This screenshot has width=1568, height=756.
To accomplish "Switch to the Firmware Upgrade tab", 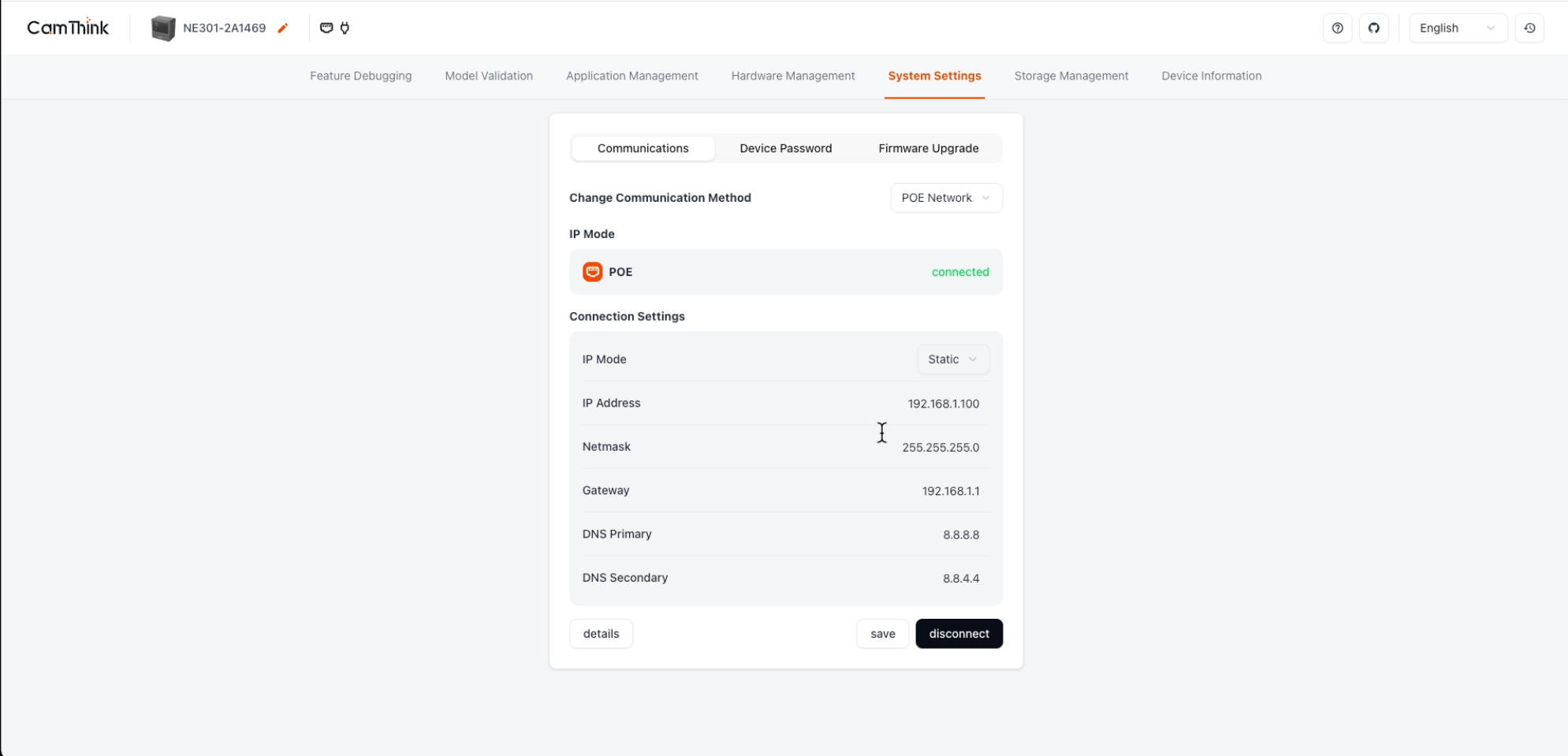I will pyautogui.click(x=928, y=148).
